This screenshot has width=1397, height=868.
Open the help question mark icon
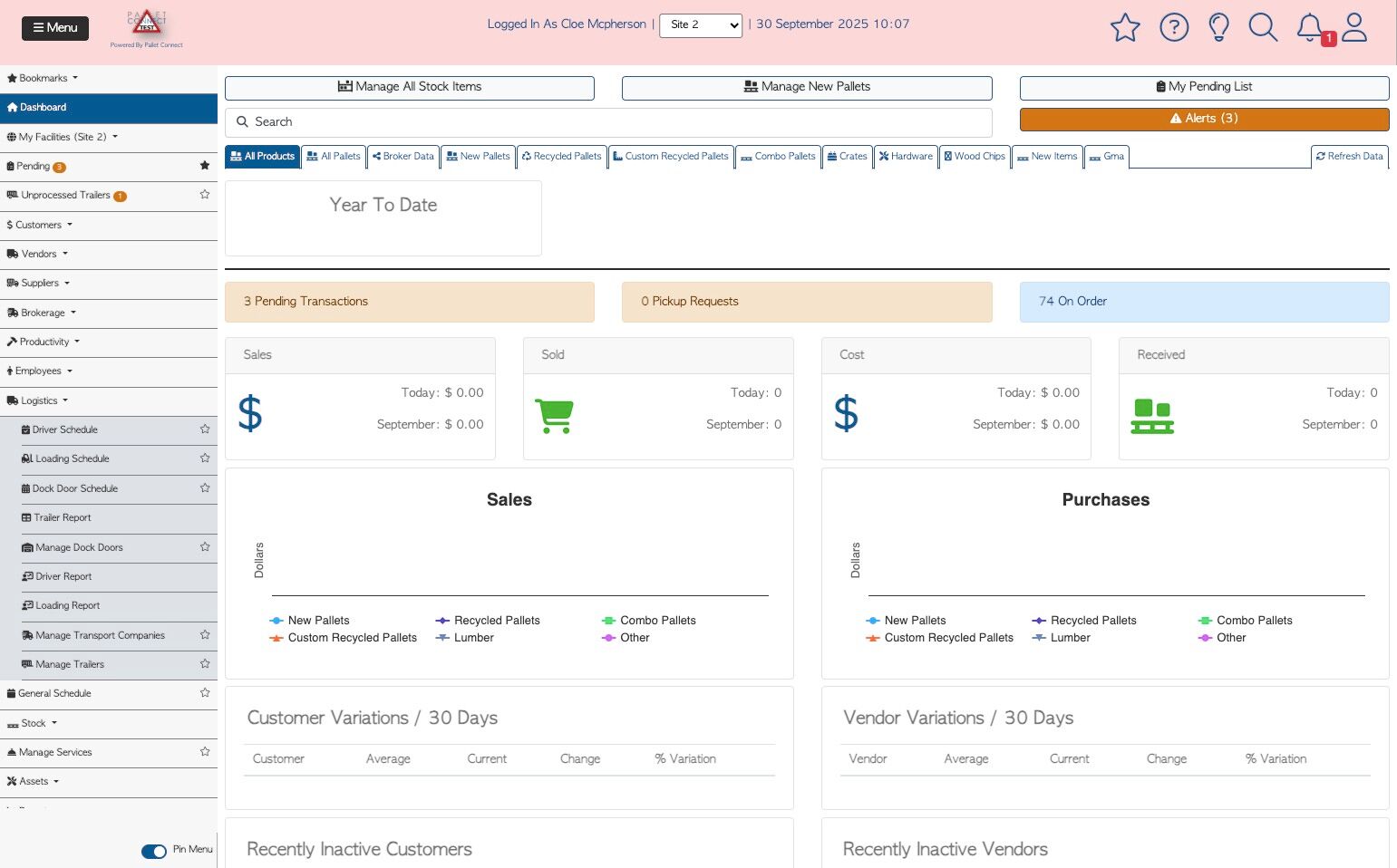pos(1174,27)
